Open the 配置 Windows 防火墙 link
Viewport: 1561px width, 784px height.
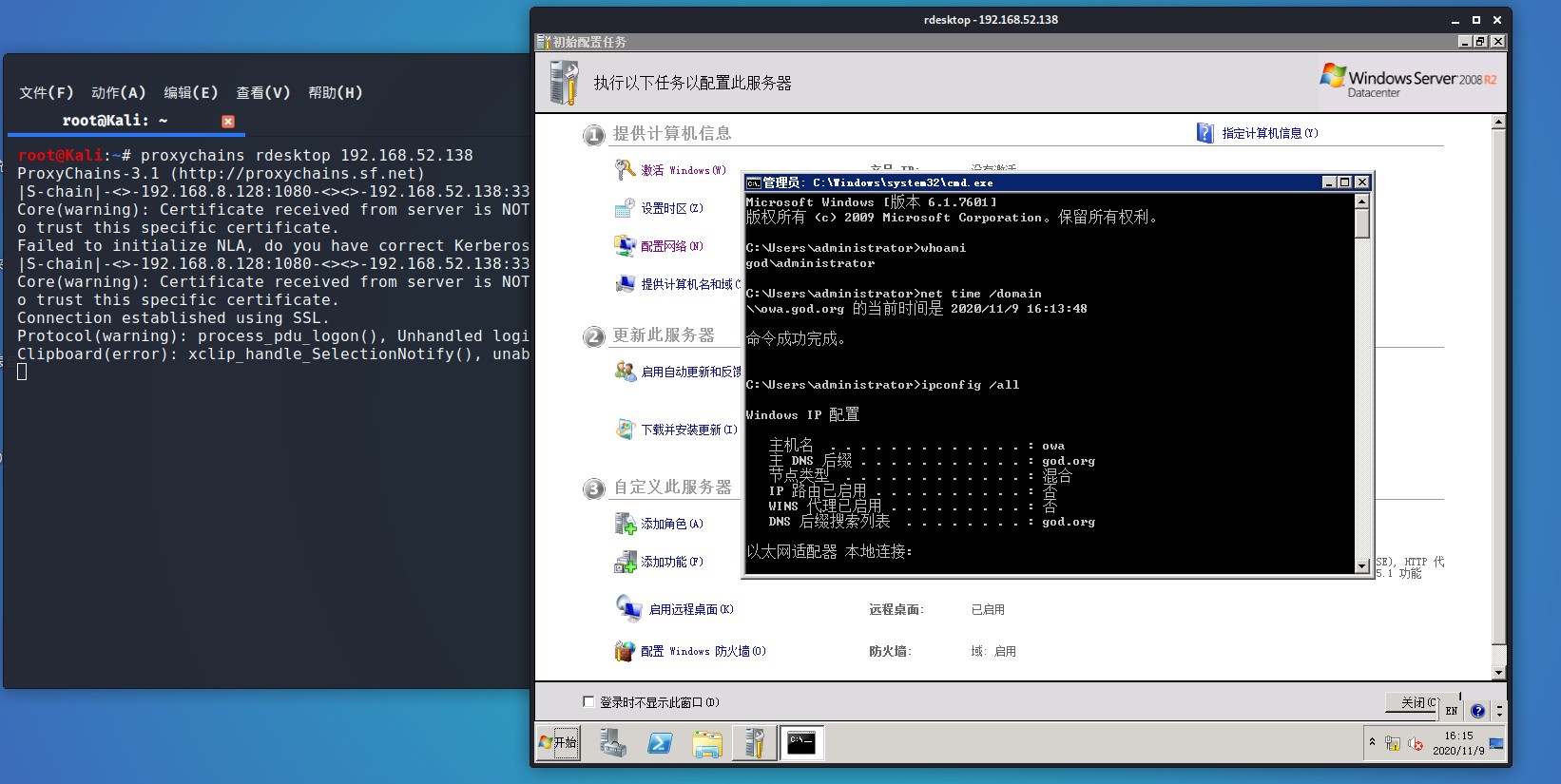(703, 651)
